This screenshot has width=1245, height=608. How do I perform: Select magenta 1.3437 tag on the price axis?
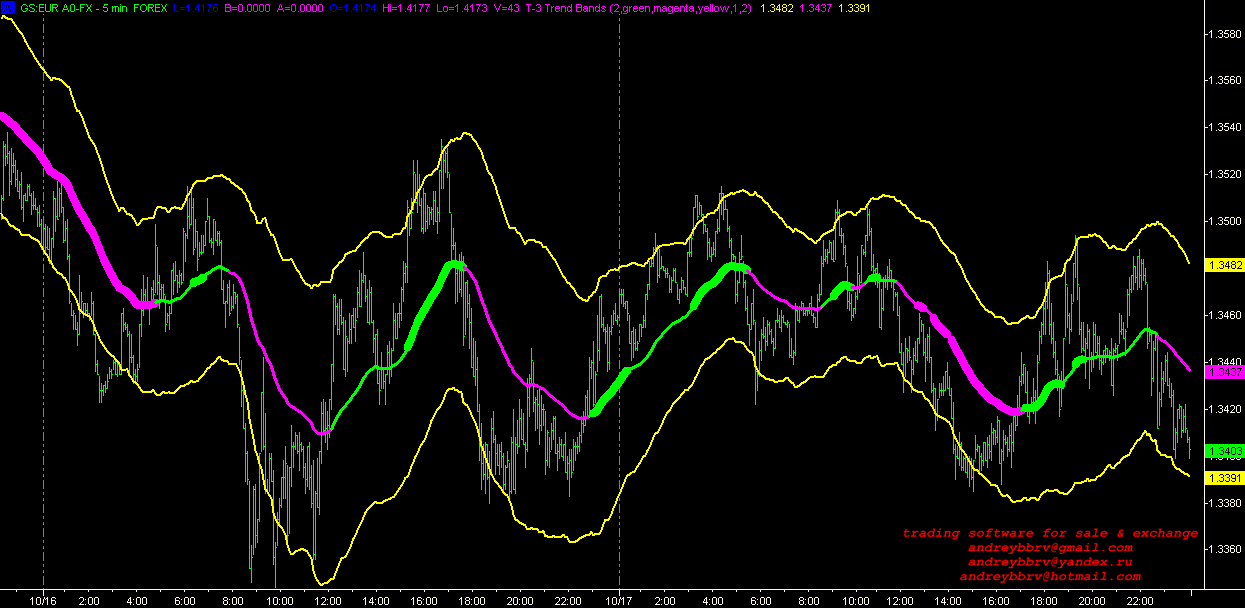click(1224, 372)
